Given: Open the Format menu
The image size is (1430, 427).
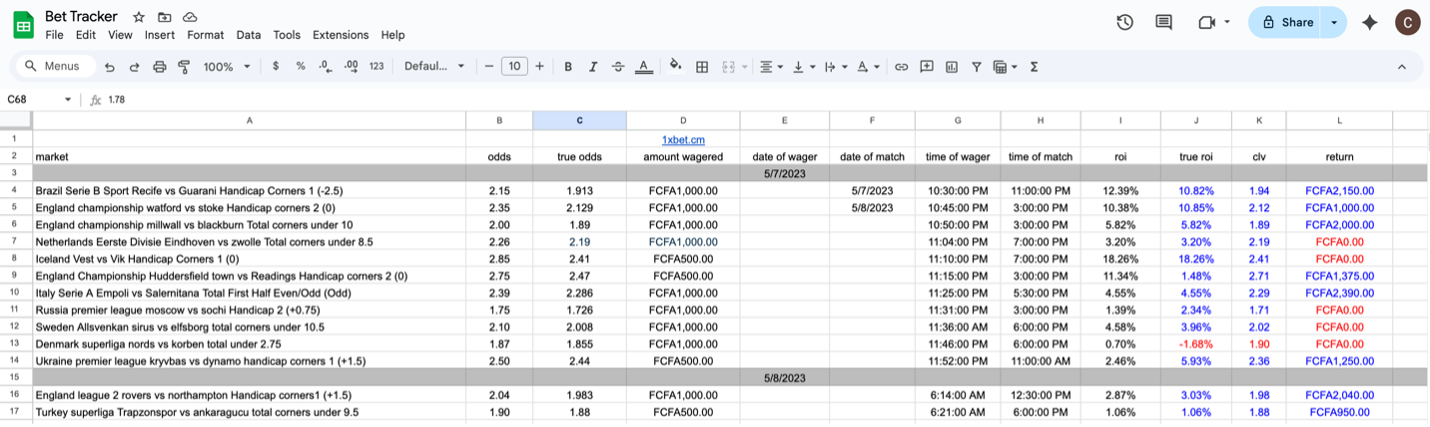Looking at the screenshot, I should pos(205,35).
